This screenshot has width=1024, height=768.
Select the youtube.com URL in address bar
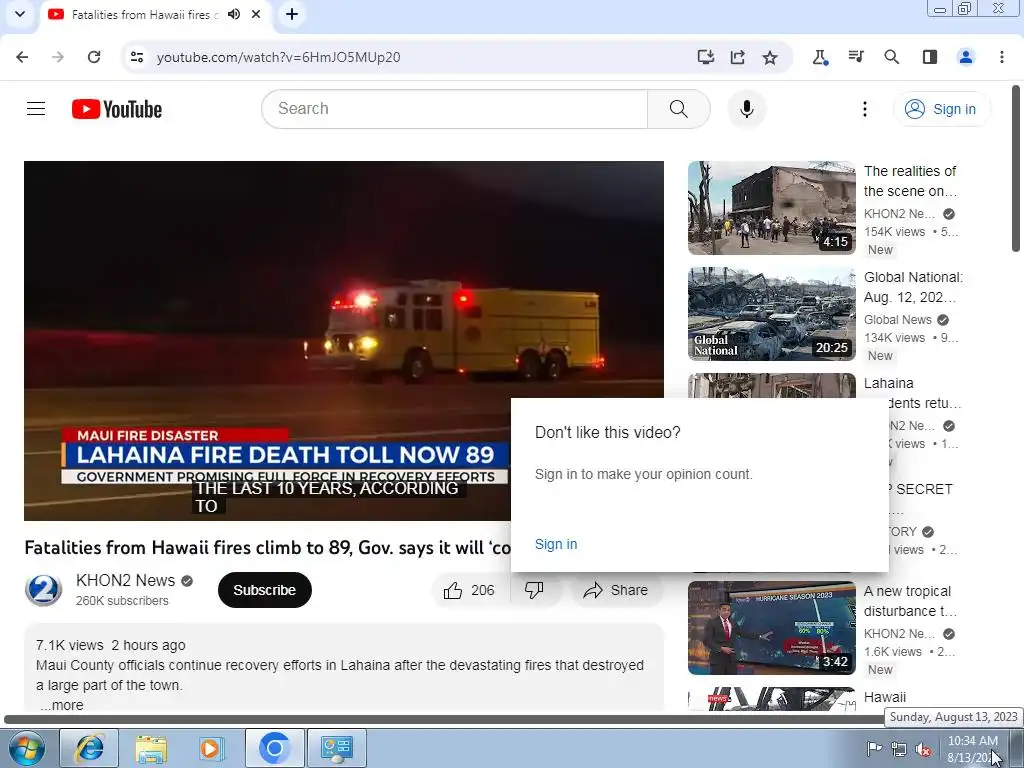coord(278,57)
